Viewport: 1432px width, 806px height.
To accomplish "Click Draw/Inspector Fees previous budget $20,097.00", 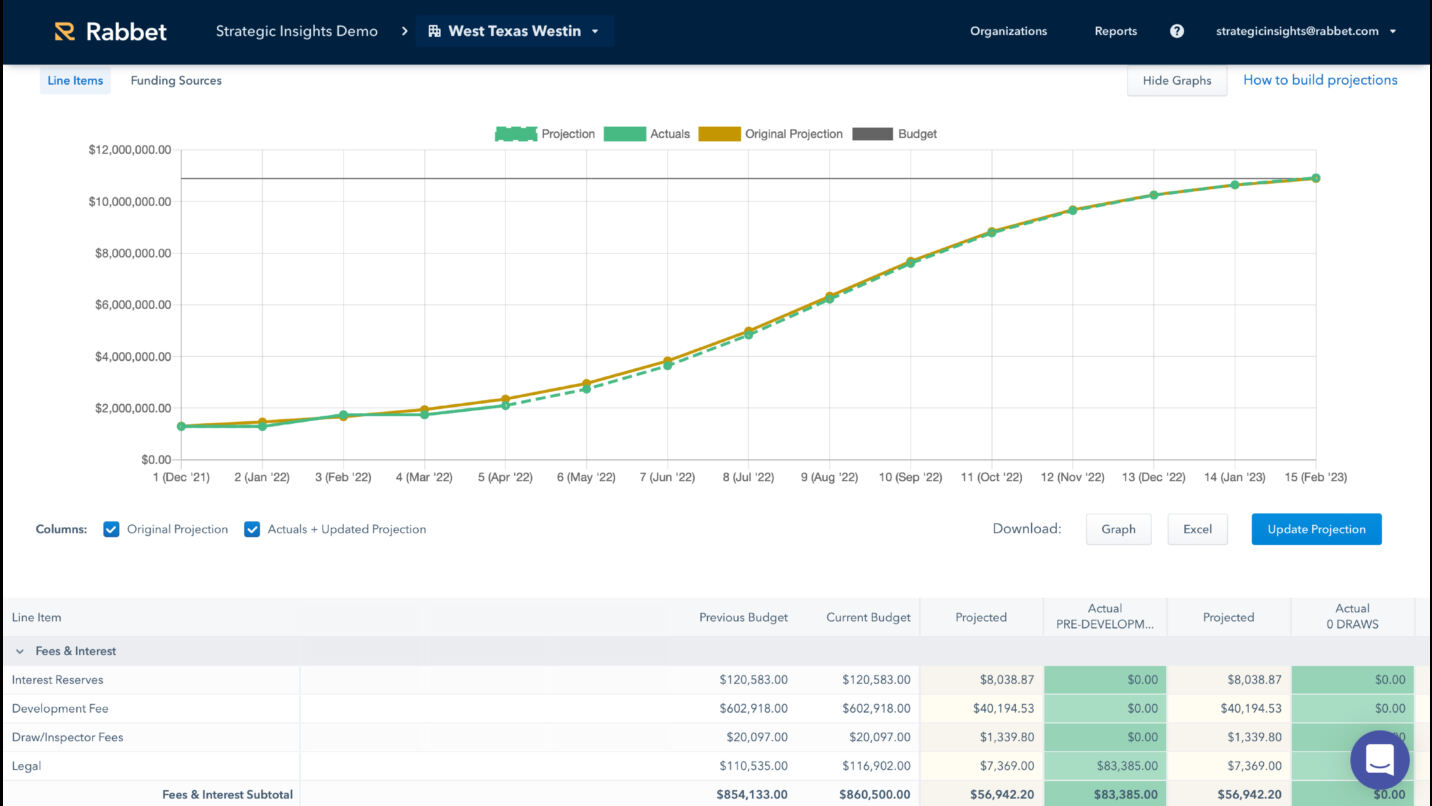I will [757, 737].
